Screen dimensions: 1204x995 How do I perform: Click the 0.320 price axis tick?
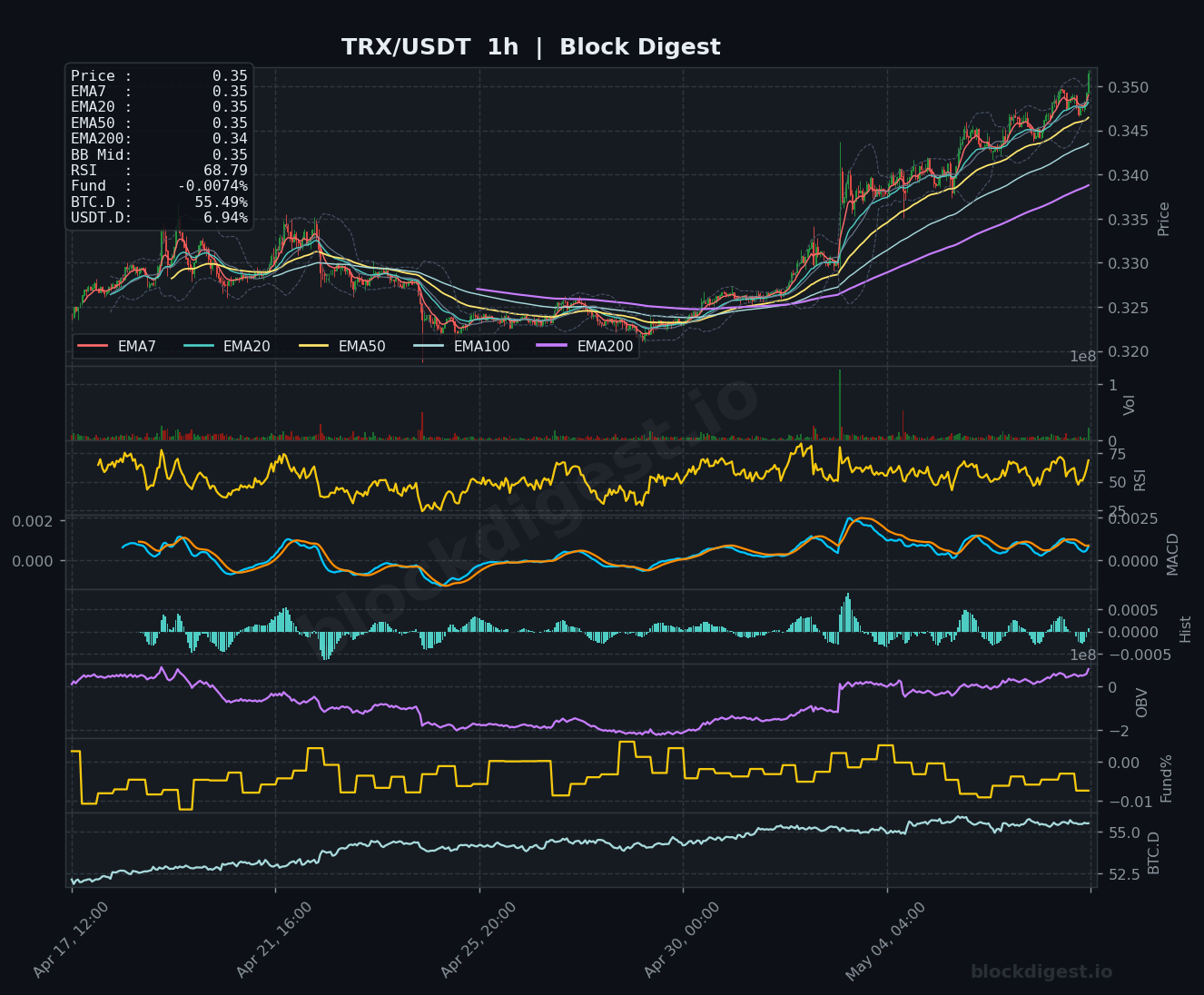click(1127, 352)
